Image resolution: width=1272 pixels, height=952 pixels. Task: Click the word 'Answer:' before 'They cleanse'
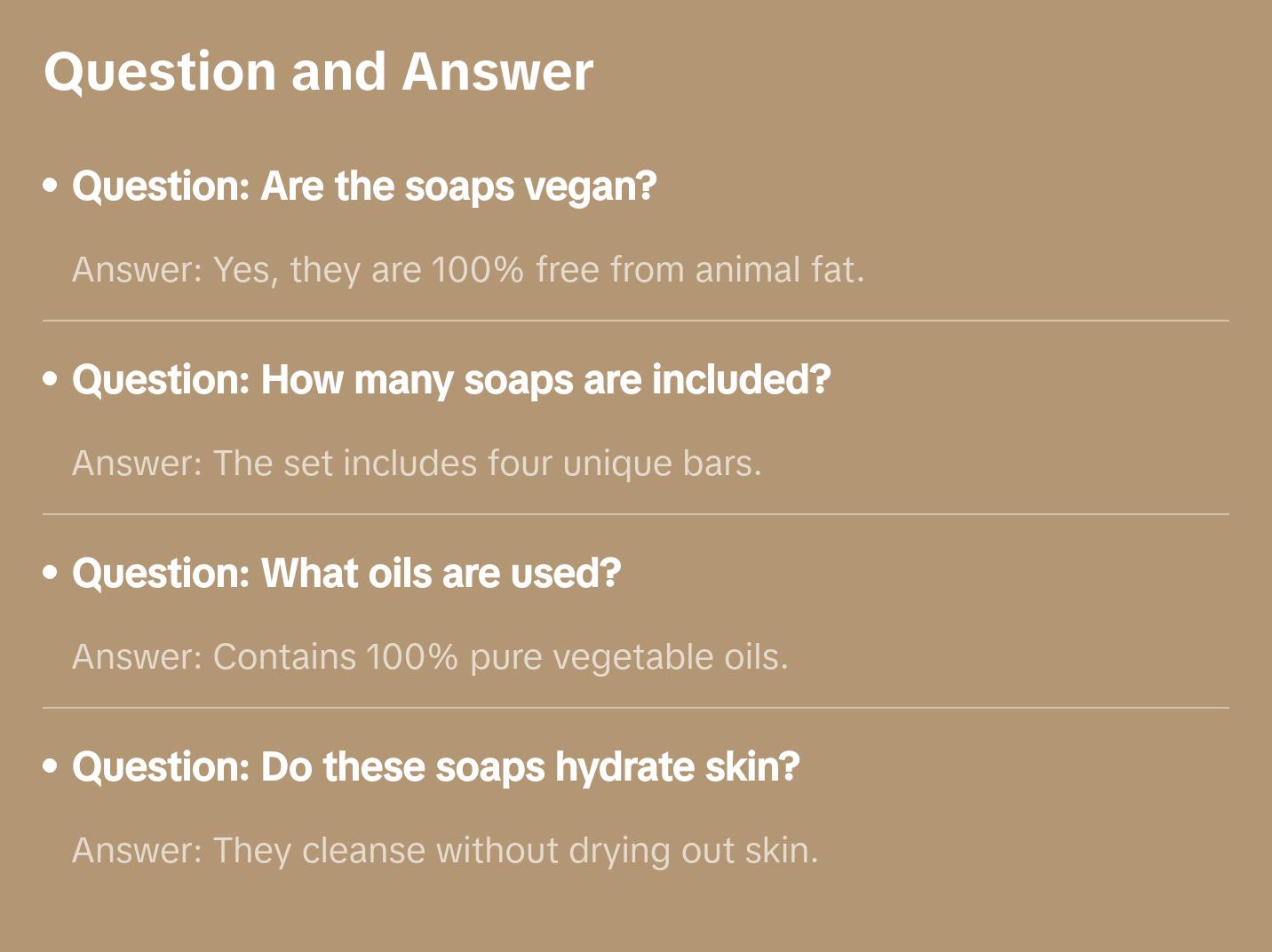138,851
